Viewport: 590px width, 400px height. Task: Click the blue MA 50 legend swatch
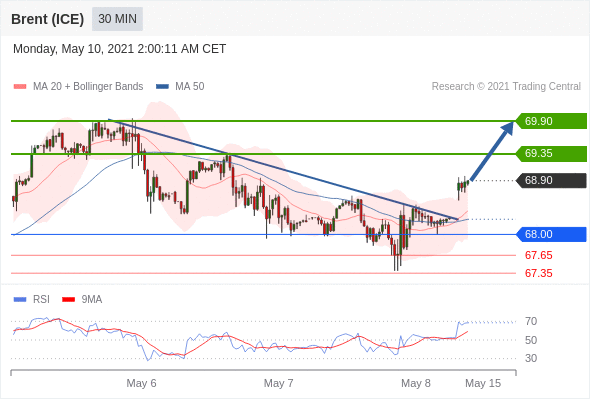(x=163, y=87)
